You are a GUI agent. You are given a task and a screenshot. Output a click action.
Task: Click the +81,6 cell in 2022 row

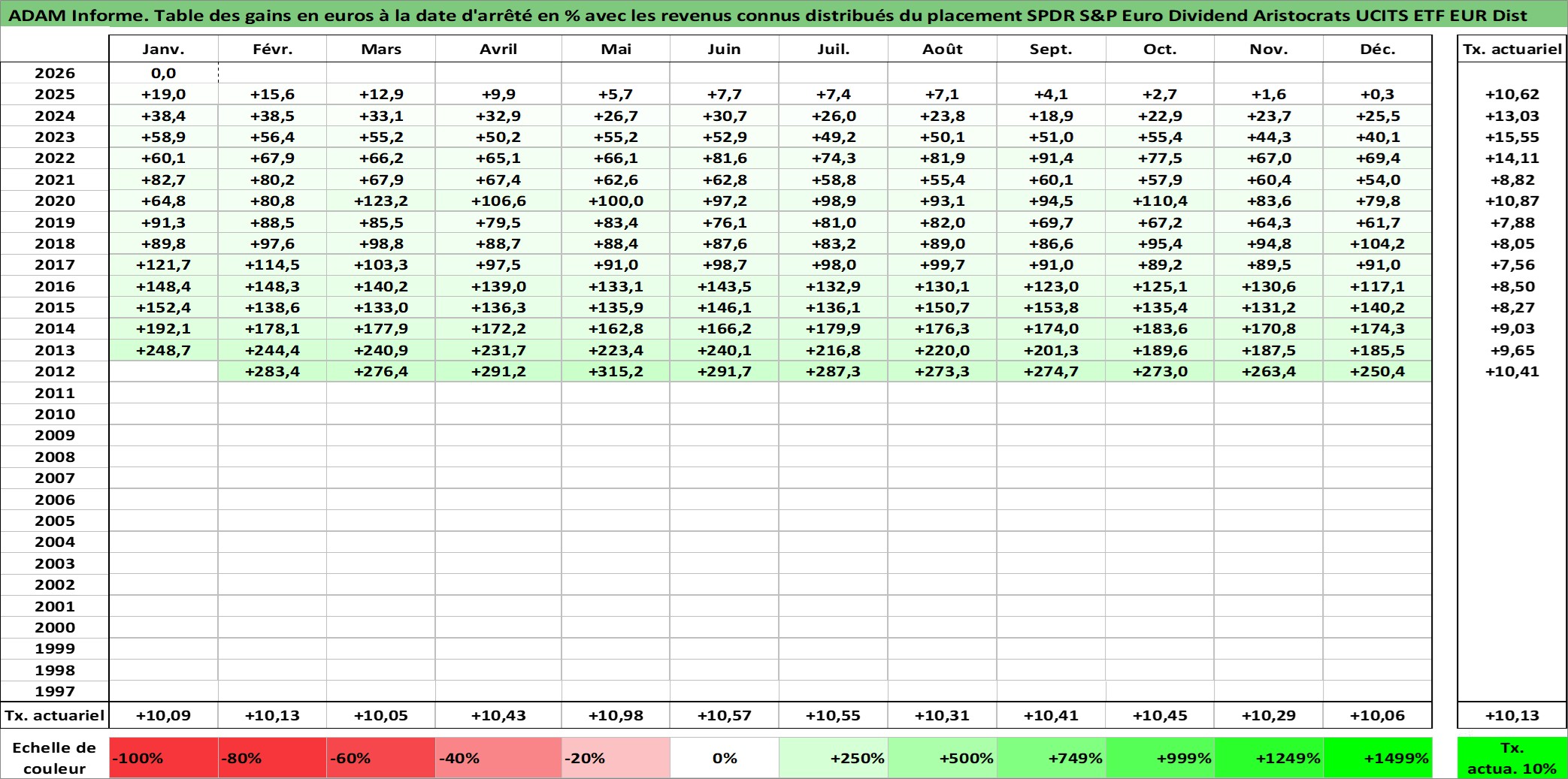pyautogui.click(x=725, y=158)
